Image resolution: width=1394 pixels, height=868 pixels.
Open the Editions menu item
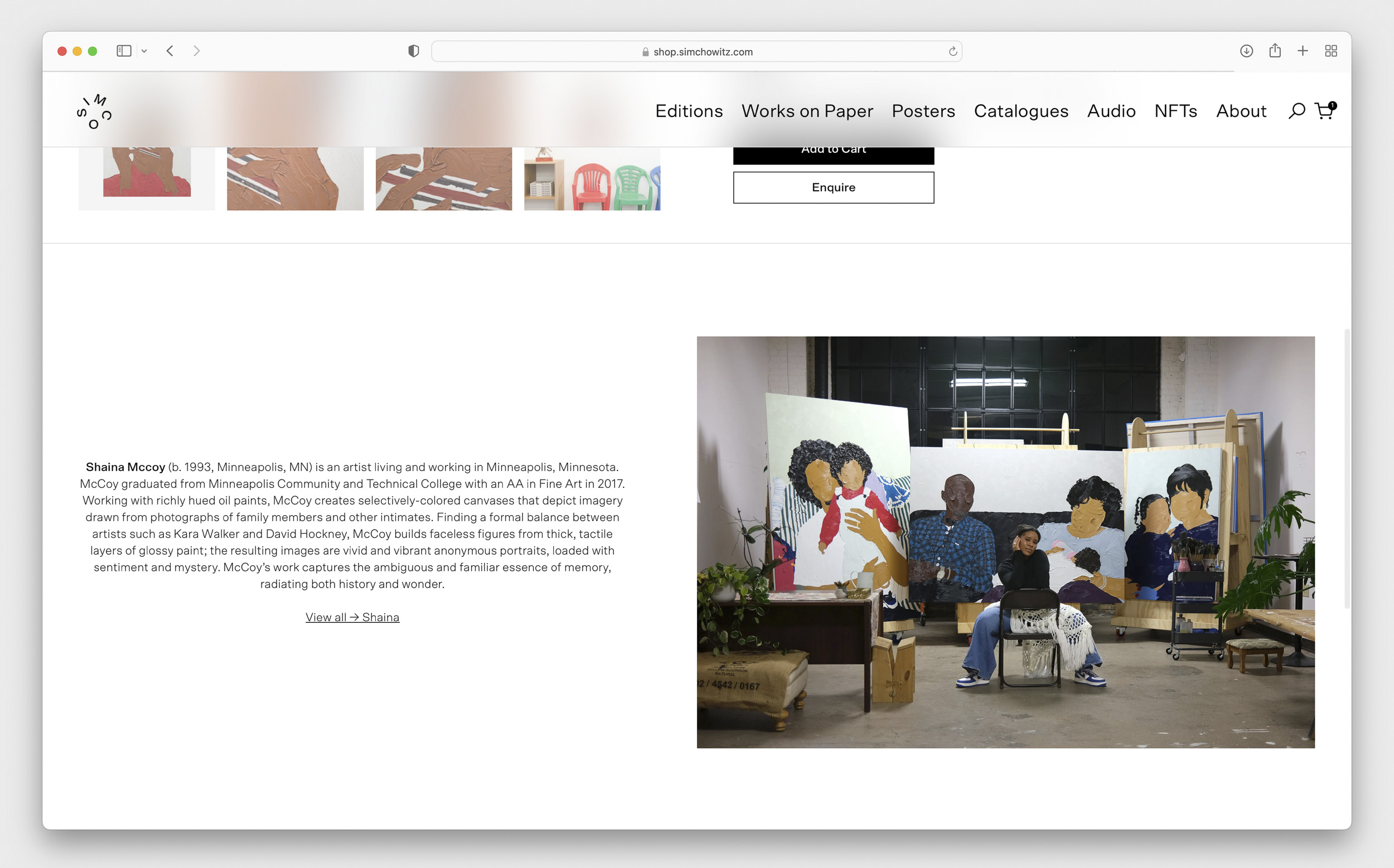pos(689,111)
